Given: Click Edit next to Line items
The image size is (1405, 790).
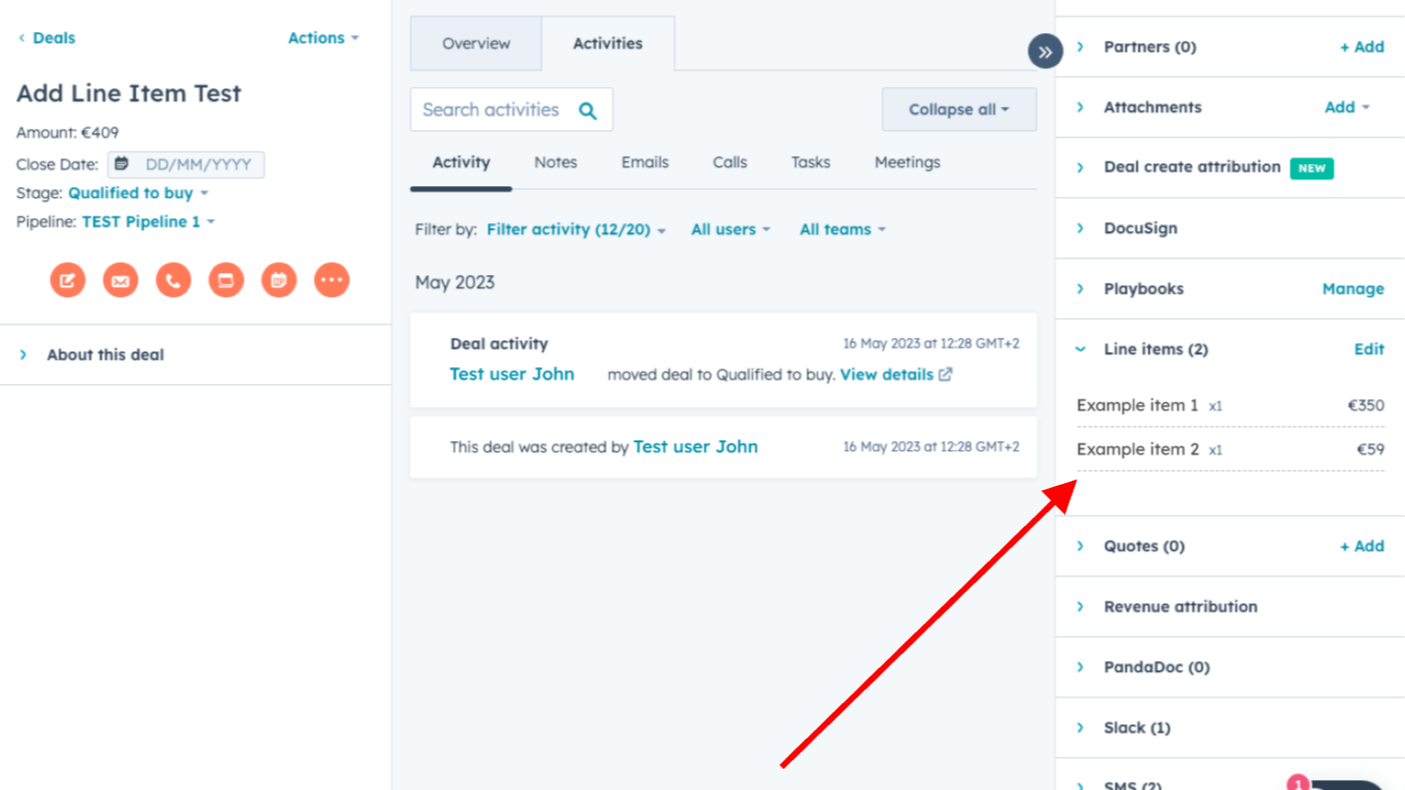Looking at the screenshot, I should tap(1369, 349).
